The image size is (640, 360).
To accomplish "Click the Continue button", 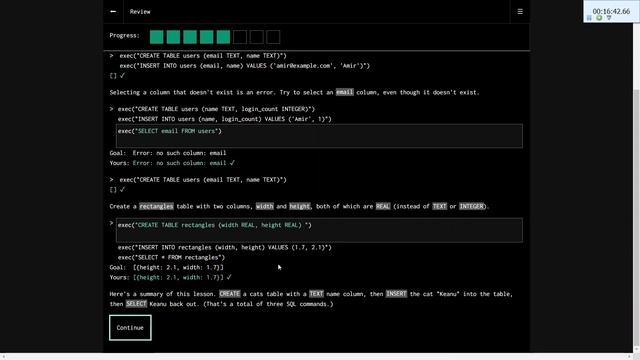I will pos(130,327).
